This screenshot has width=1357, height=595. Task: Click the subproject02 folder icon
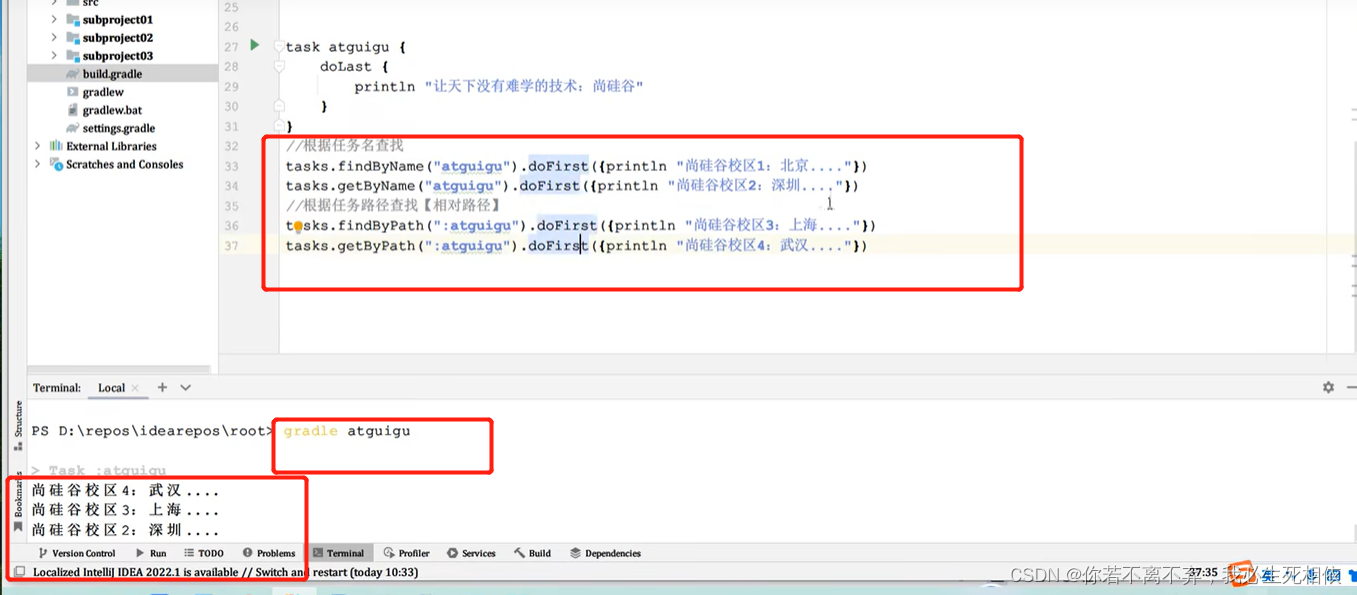pyautogui.click(x=73, y=37)
